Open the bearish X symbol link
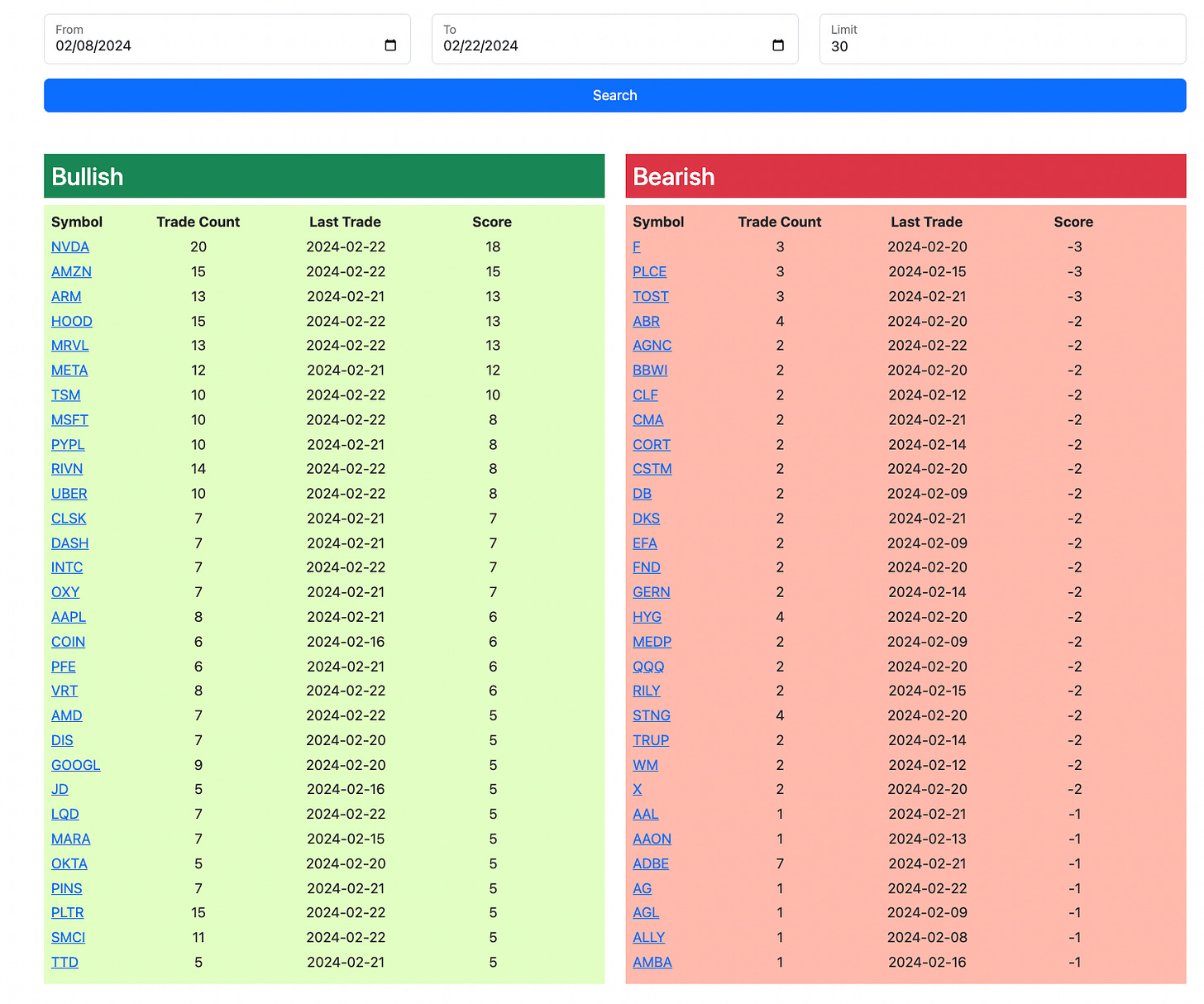The width and height of the screenshot is (1204, 1004). pos(638,789)
